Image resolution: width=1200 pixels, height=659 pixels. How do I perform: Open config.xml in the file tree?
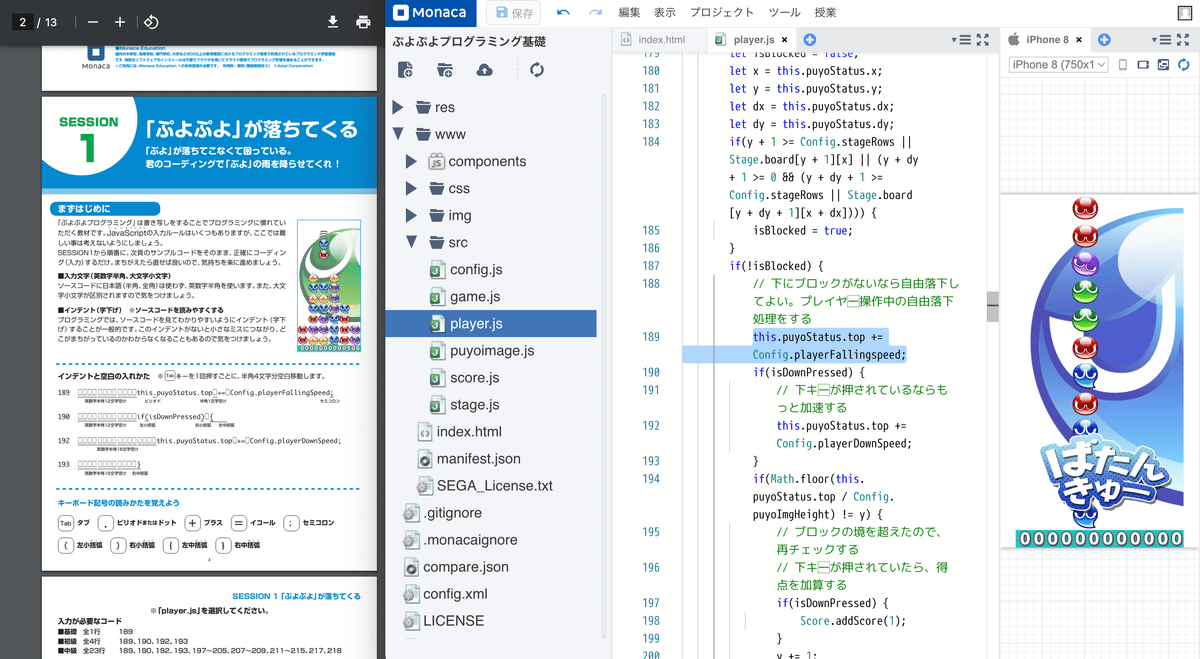455,594
